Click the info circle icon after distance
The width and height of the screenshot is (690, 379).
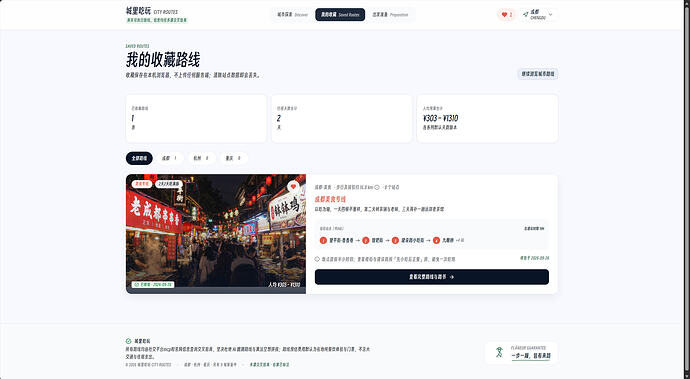(377, 188)
